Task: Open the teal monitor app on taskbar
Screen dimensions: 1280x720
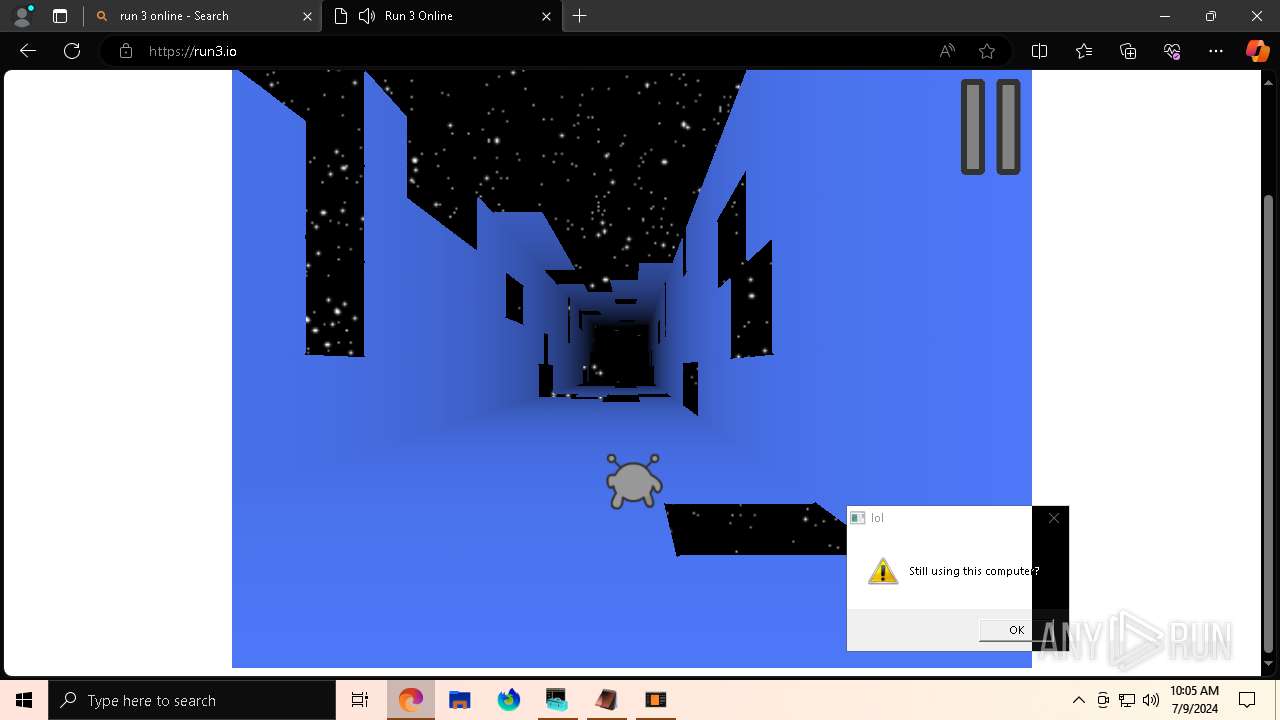Action: 557,700
